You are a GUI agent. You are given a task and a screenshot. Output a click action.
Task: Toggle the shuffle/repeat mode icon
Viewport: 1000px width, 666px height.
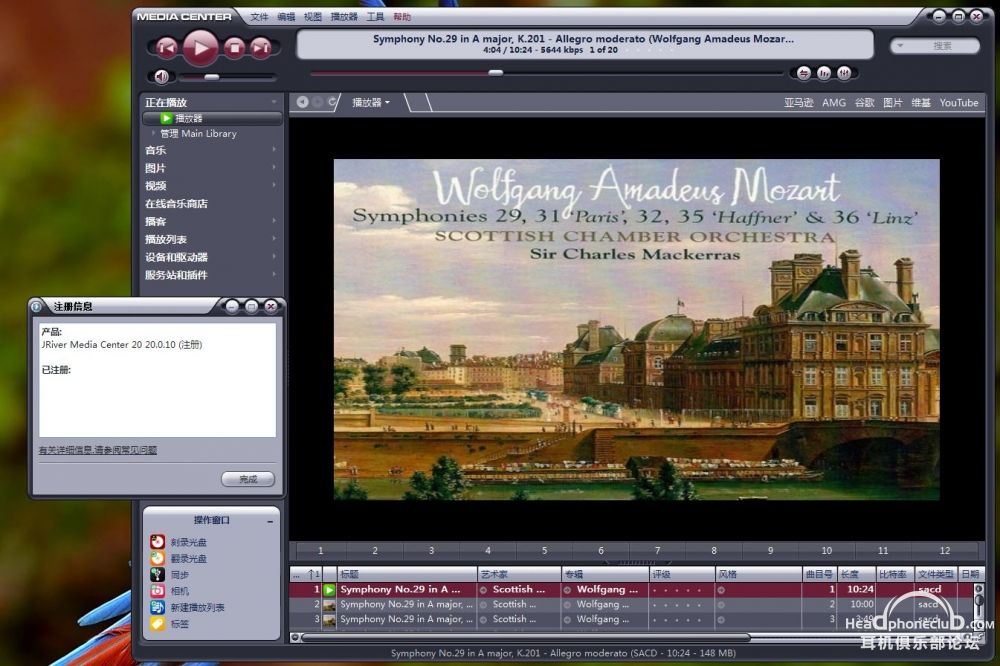pos(804,73)
